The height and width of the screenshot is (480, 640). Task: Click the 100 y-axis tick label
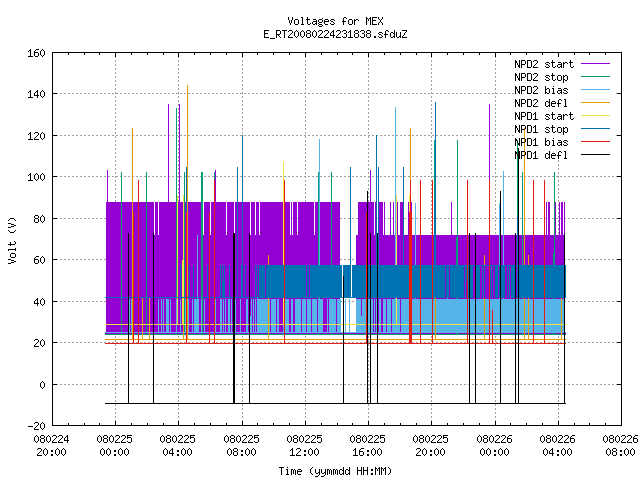click(36, 177)
